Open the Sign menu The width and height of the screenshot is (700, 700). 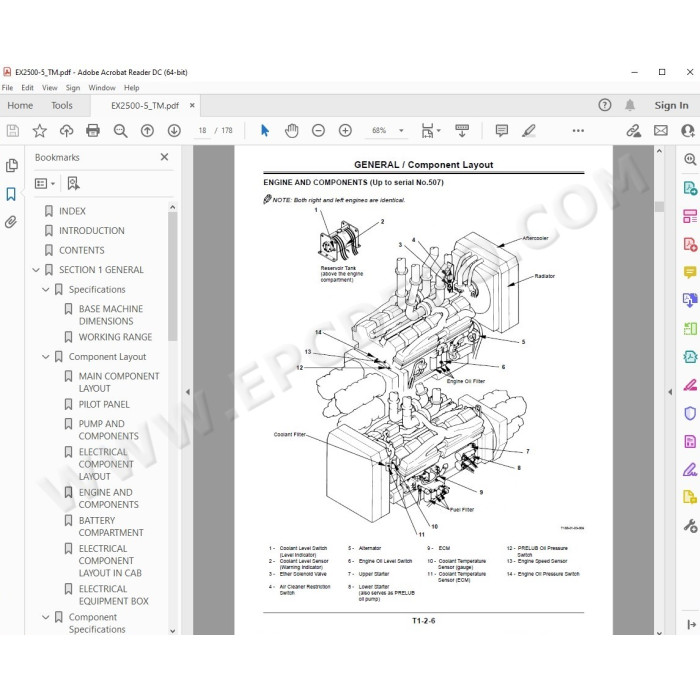coord(73,88)
